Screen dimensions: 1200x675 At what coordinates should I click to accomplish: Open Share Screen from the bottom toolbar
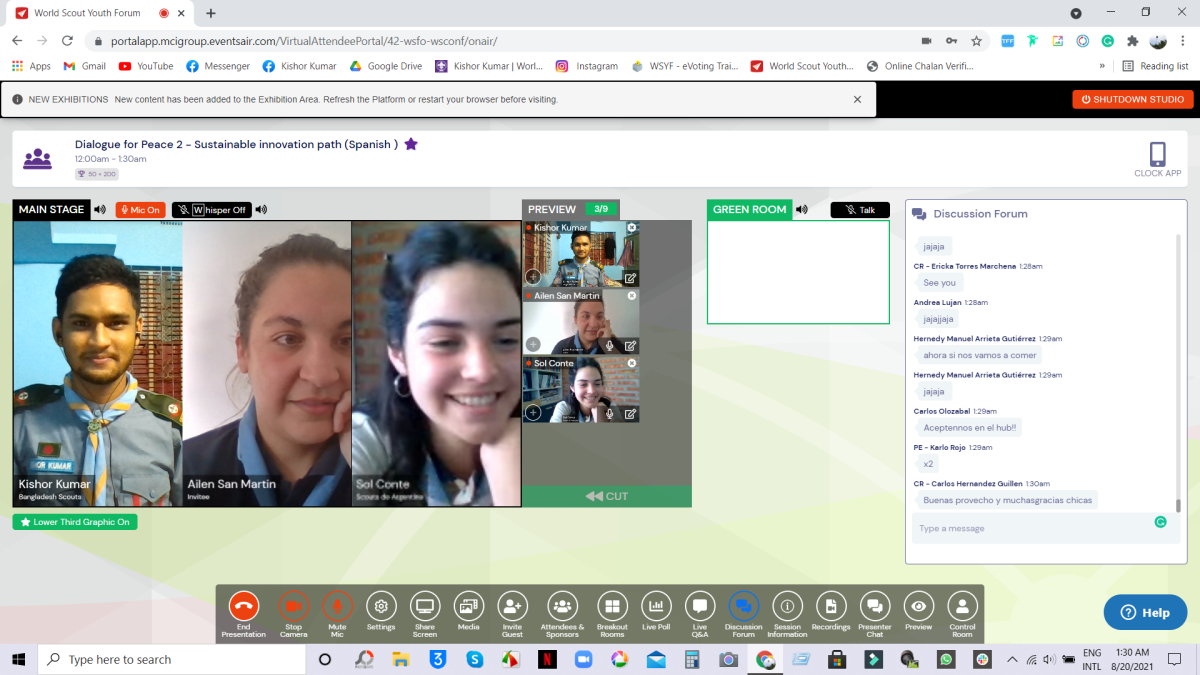[x=425, y=606]
